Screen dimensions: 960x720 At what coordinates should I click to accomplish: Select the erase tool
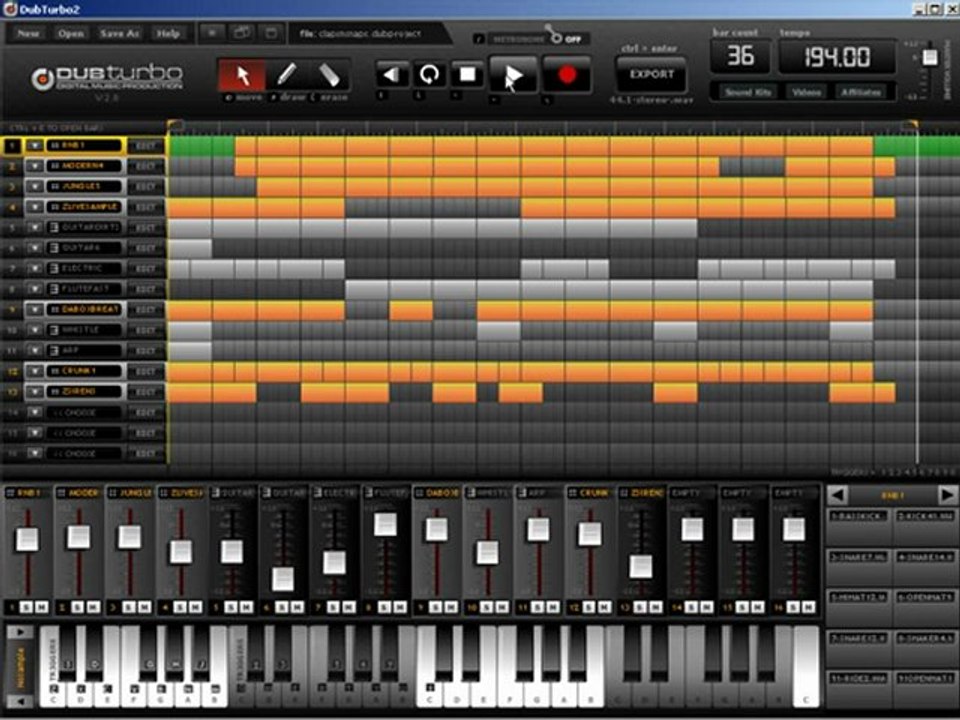tap(329, 75)
